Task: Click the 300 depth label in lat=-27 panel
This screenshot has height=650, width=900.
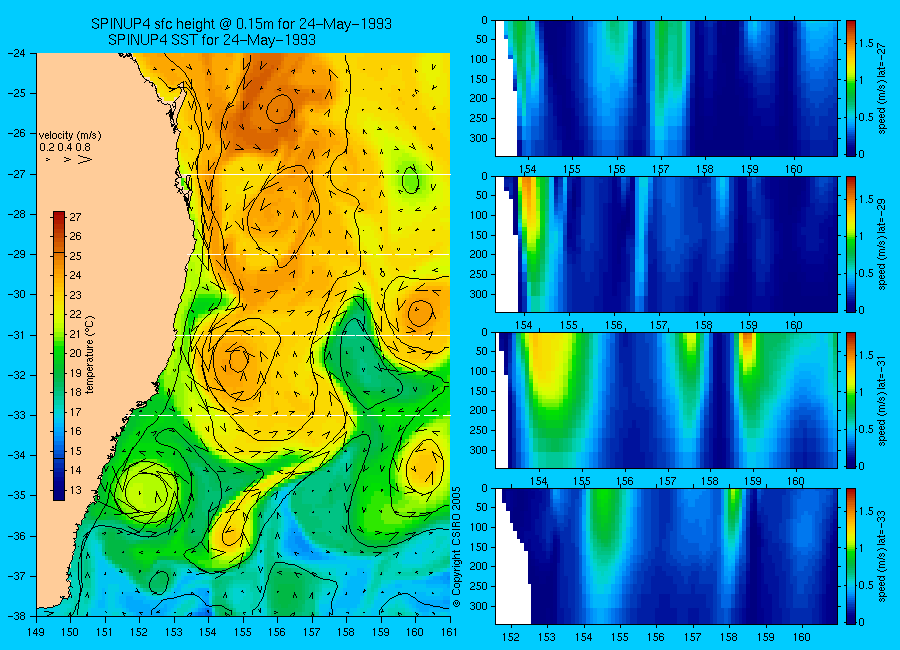Action: 479,138
